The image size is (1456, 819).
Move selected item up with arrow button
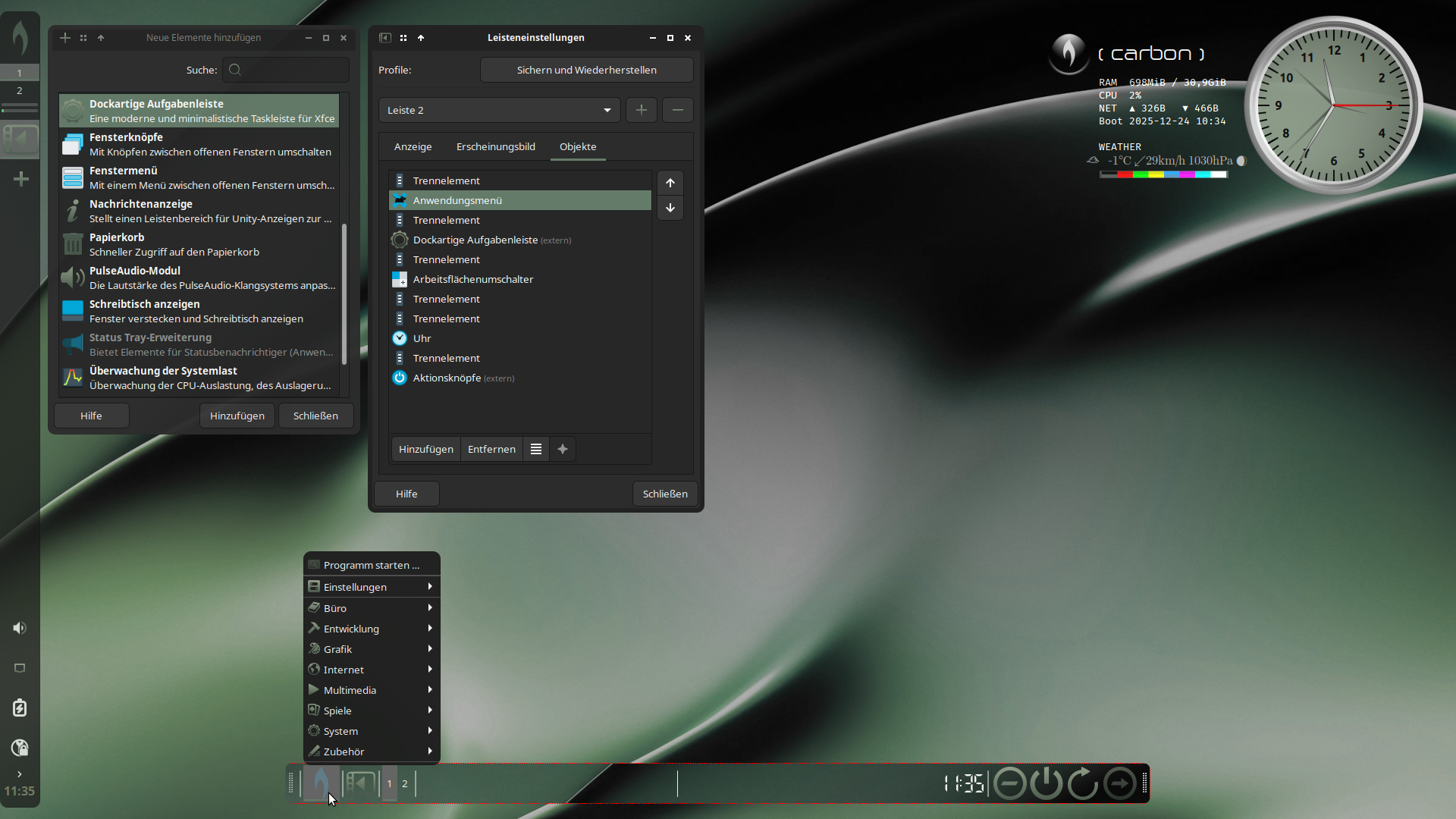[670, 183]
